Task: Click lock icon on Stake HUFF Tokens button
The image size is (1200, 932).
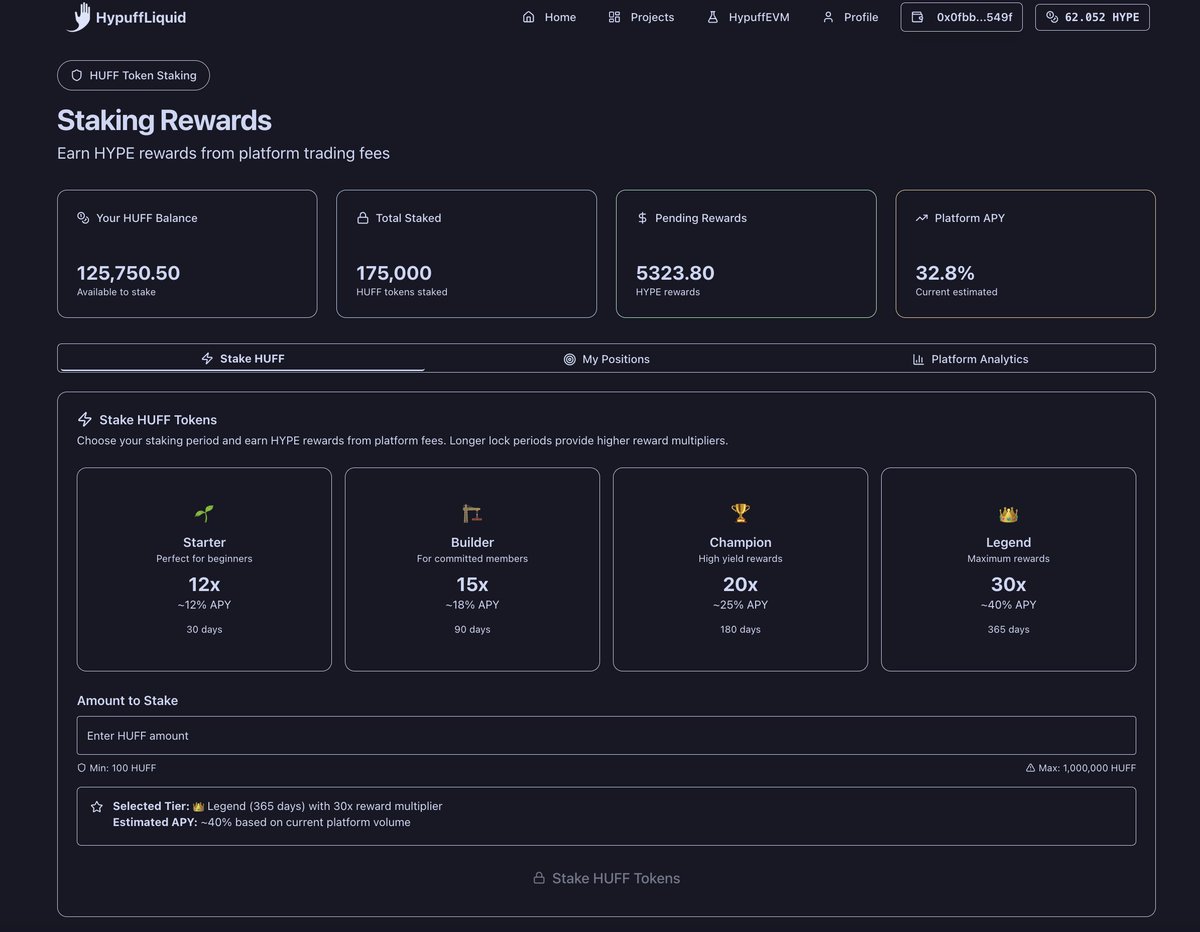Action: coord(539,878)
